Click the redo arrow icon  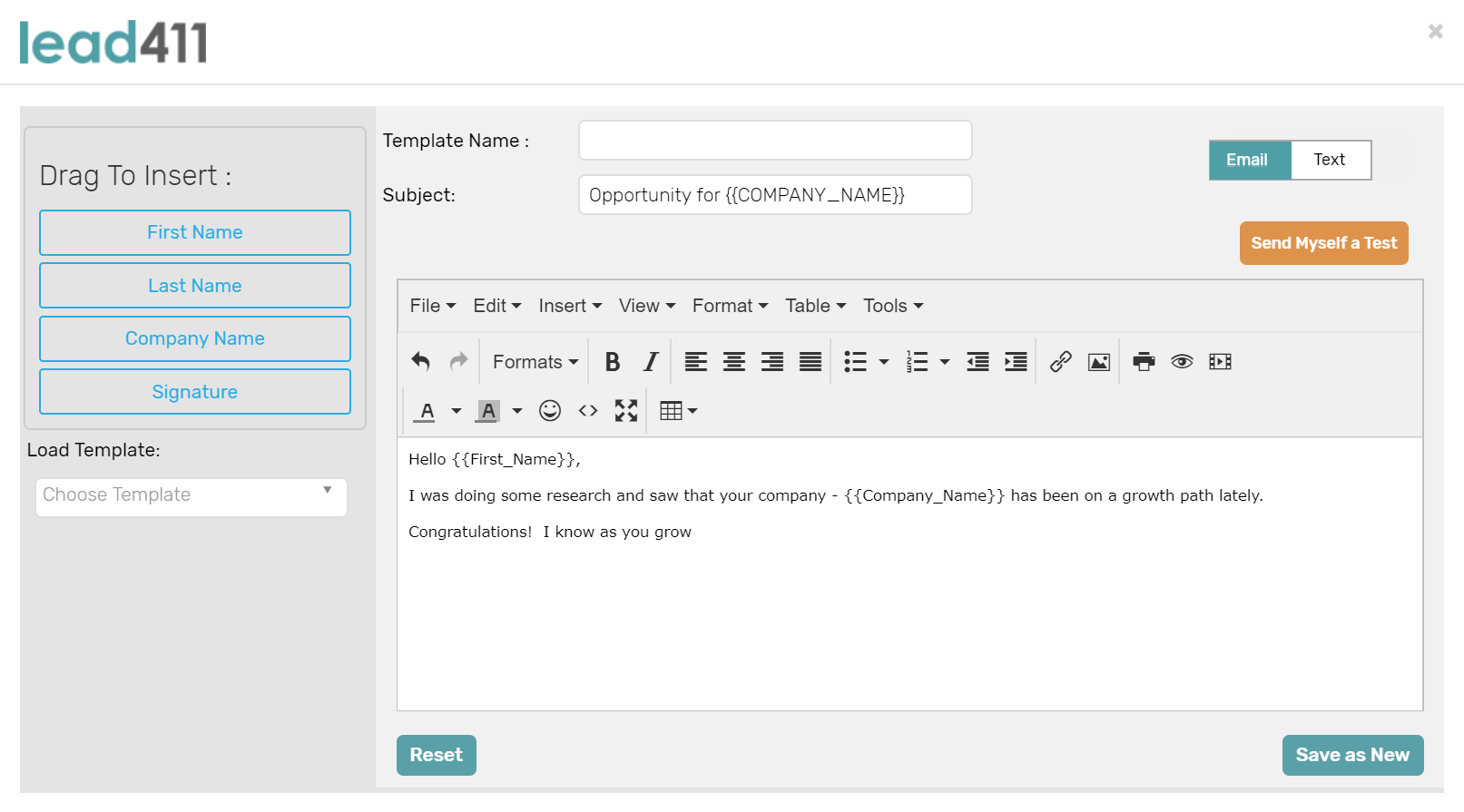[459, 361]
